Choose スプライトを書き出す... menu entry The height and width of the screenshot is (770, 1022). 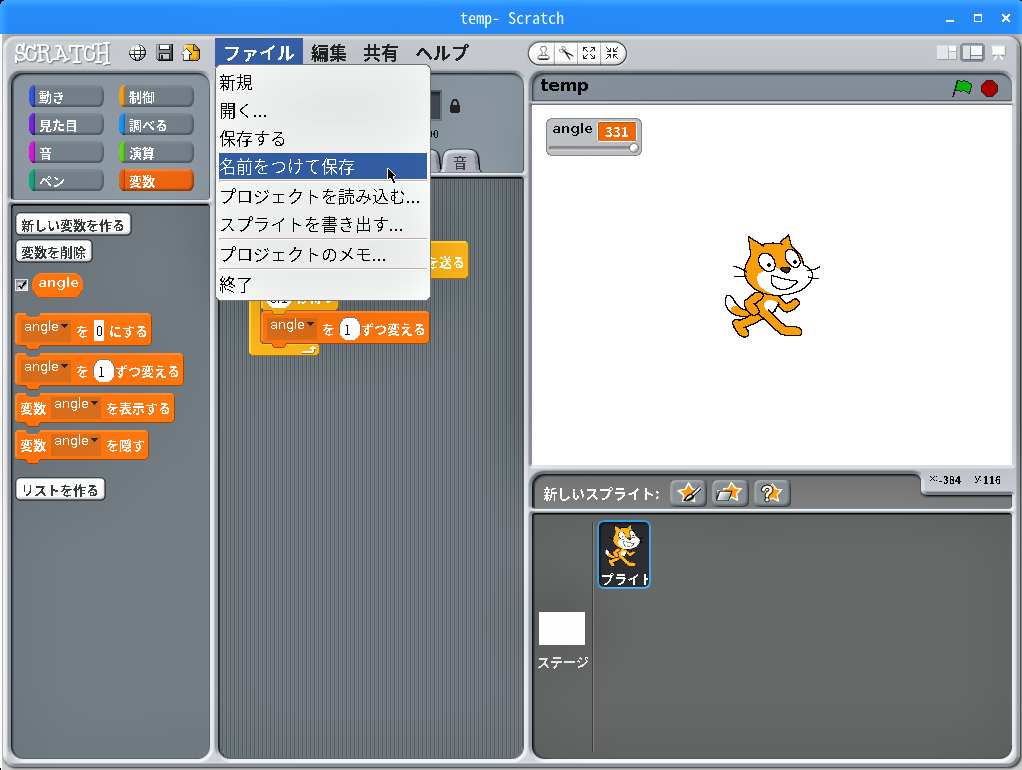tap(323, 225)
